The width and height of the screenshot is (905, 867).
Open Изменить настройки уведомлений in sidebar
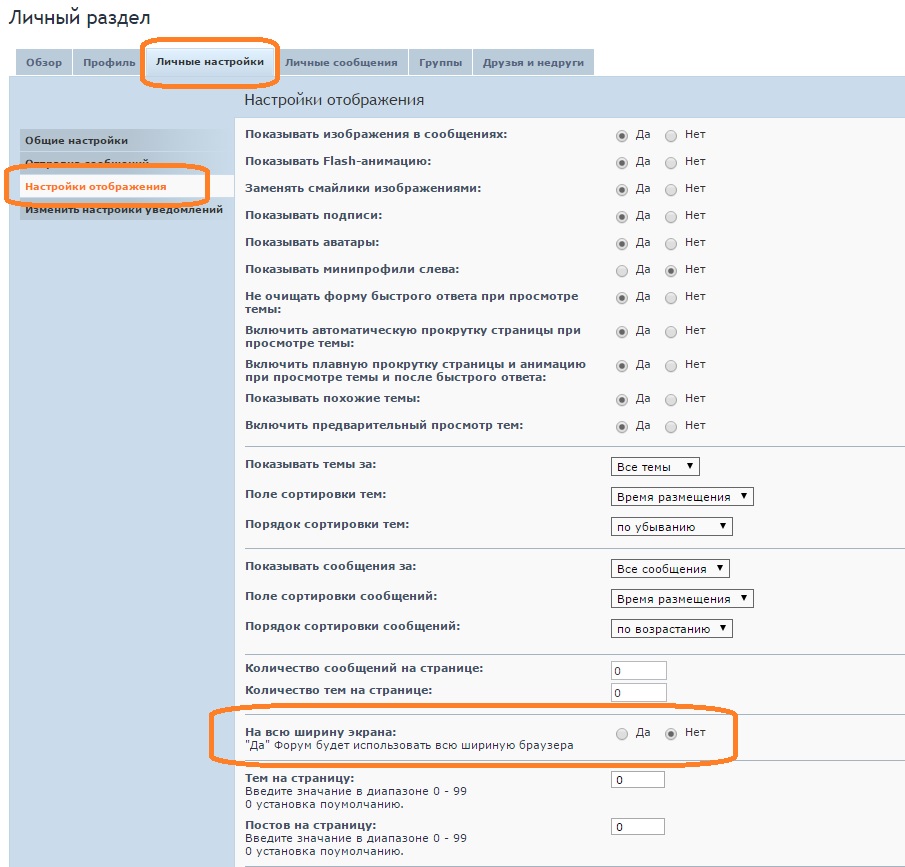pos(123,210)
